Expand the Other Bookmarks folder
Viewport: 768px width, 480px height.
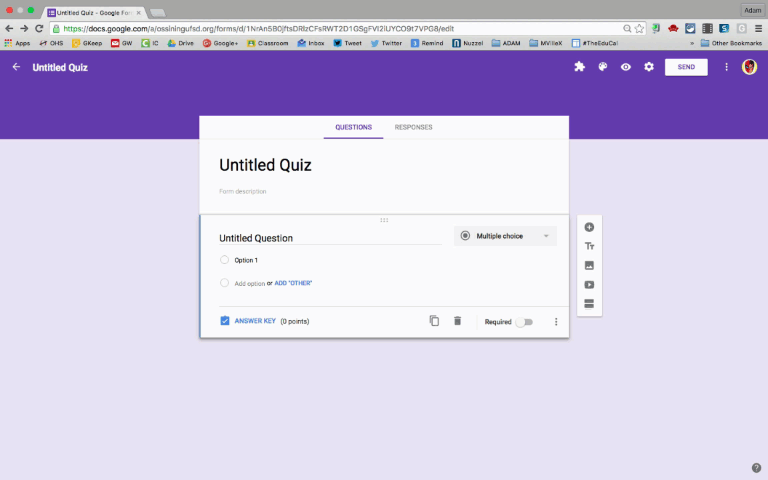(x=731, y=43)
